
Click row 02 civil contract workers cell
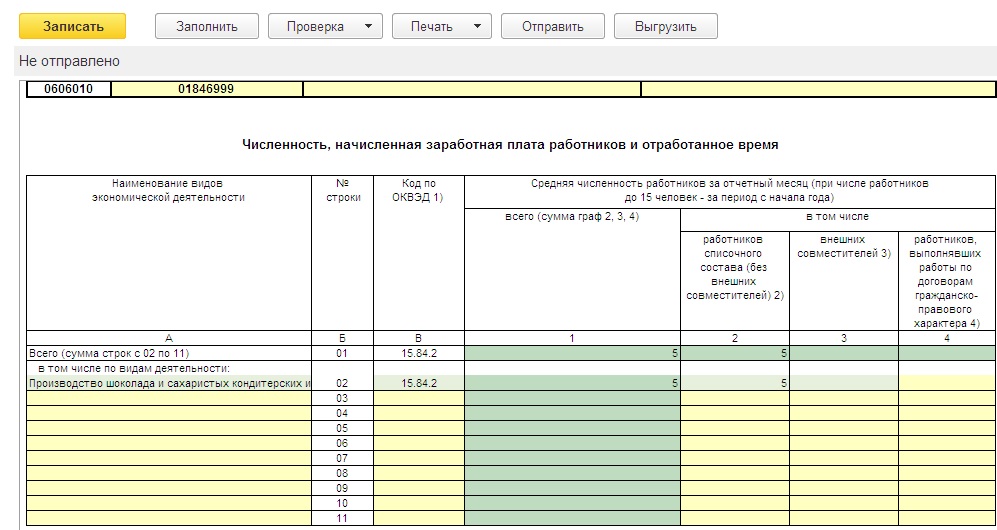[947, 383]
